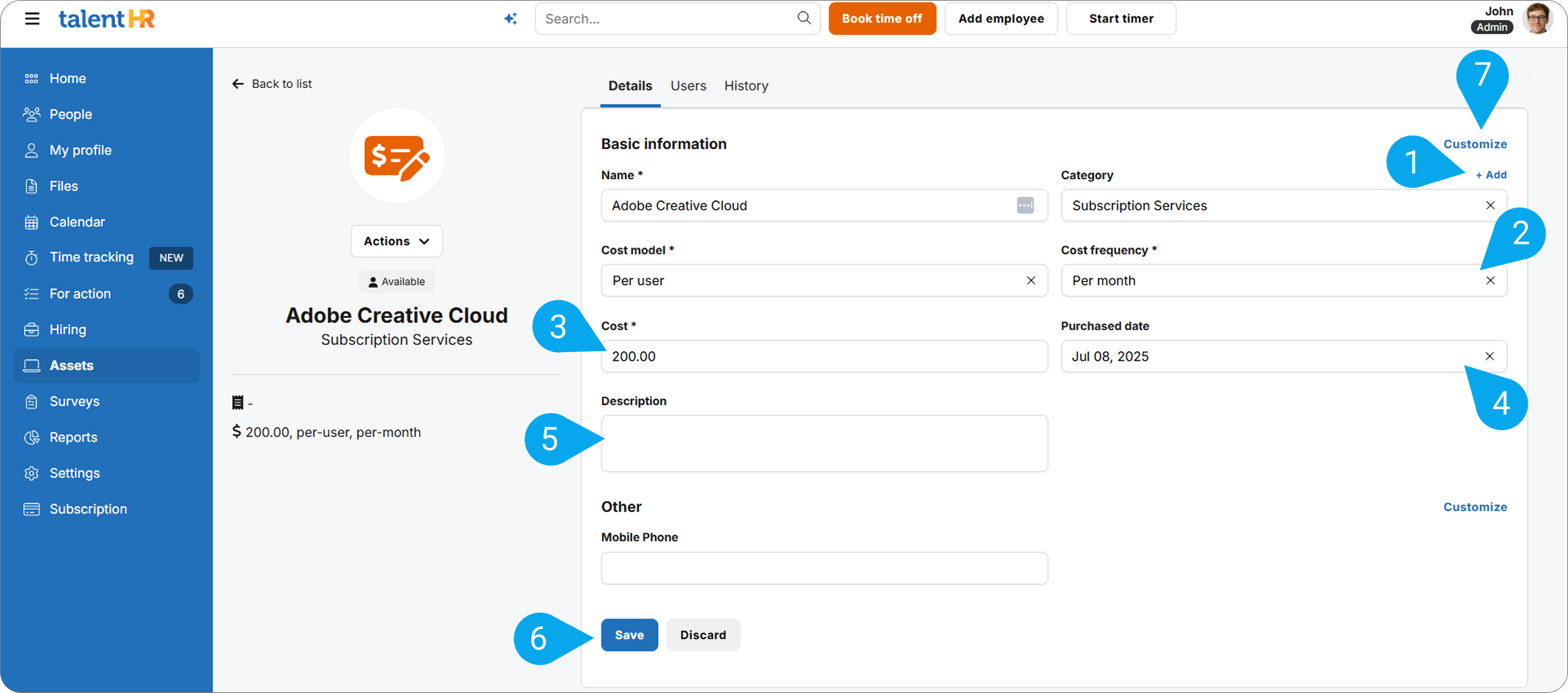This screenshot has height=693, width=1568.
Task: Open People section in sidebar
Action: (x=107, y=114)
